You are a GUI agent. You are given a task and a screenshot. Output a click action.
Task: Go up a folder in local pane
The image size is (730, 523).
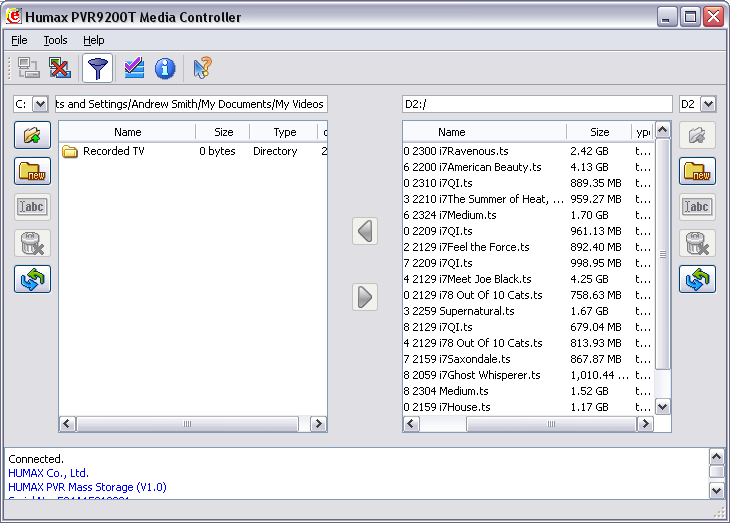click(32, 135)
